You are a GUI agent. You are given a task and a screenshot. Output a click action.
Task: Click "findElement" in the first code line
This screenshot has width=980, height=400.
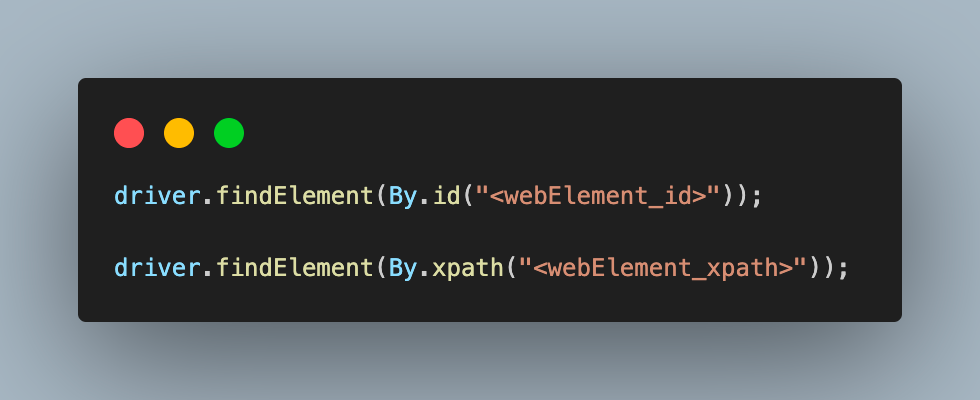(294, 196)
